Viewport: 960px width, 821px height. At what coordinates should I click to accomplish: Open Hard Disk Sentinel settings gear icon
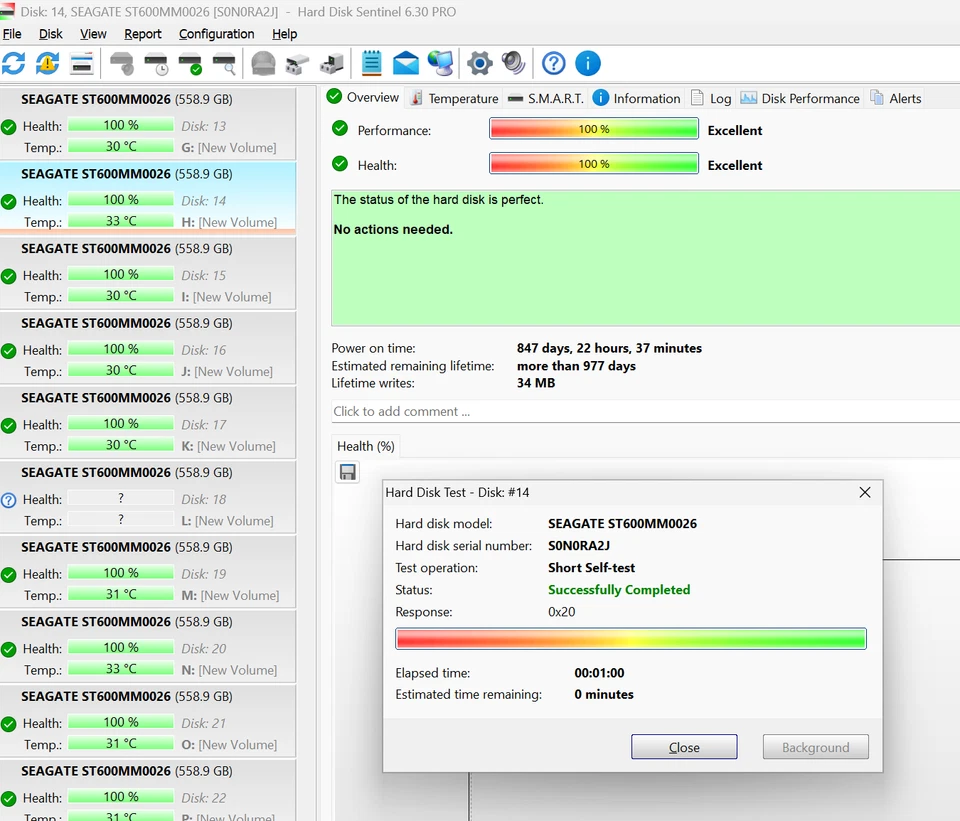click(479, 62)
